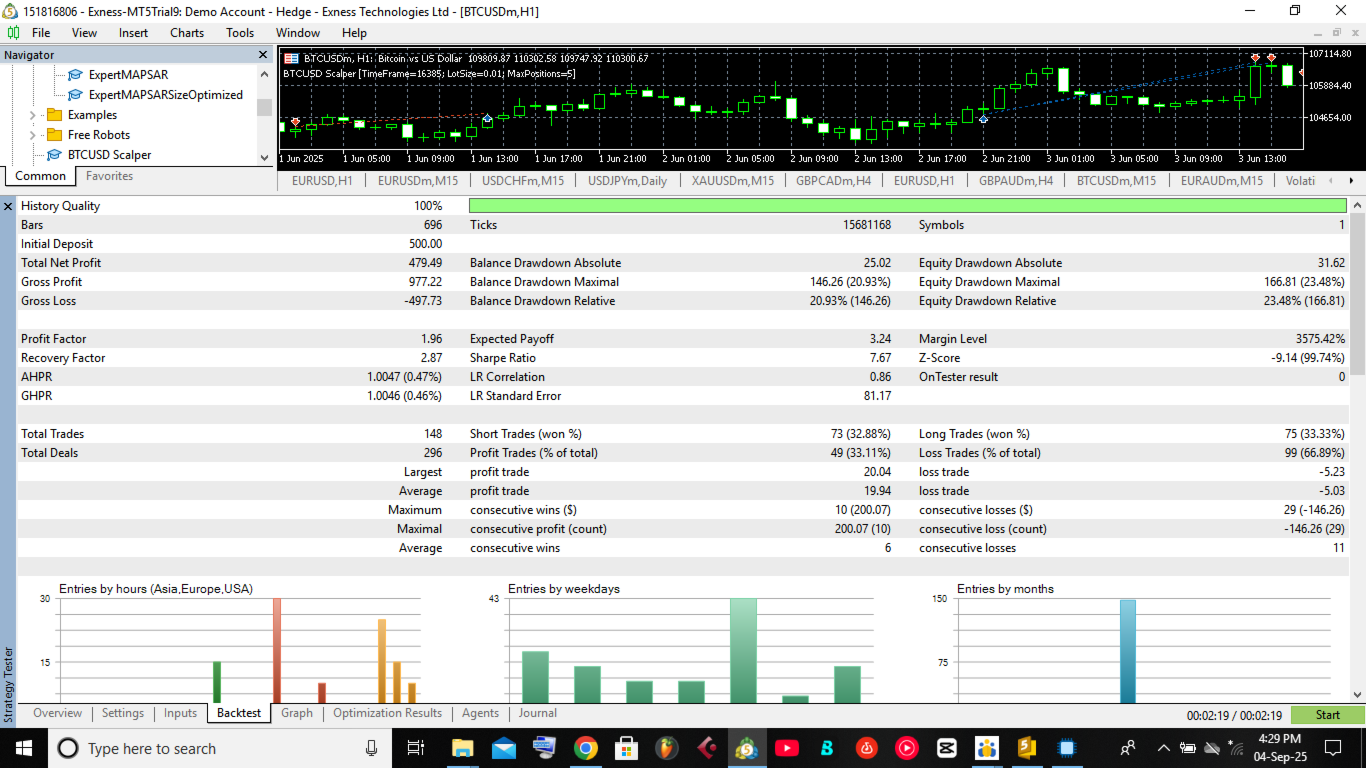The height and width of the screenshot is (768, 1366).
Task: Click the chart icon left of the File menu
Action: coord(12,33)
